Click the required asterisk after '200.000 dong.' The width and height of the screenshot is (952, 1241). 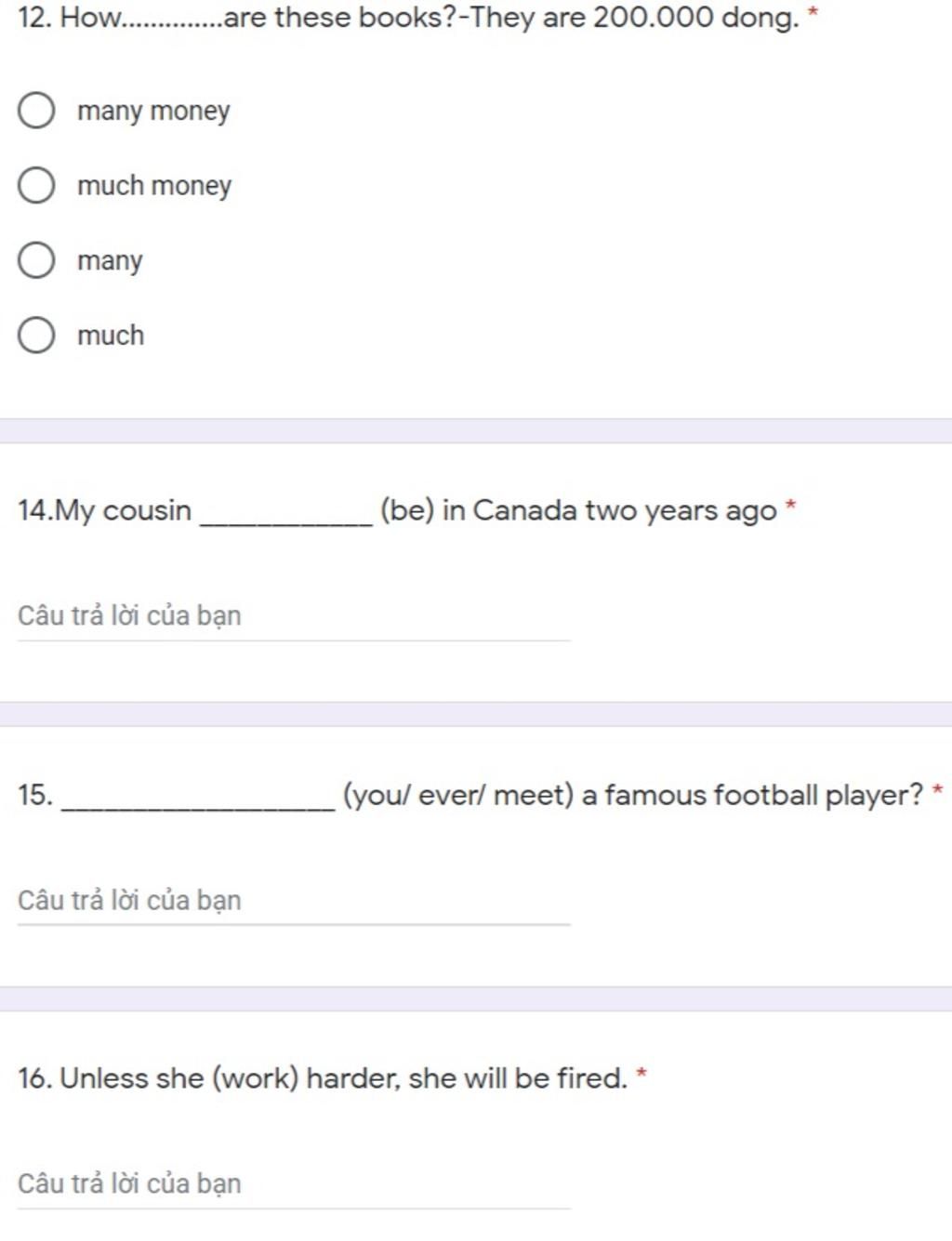(813, 13)
